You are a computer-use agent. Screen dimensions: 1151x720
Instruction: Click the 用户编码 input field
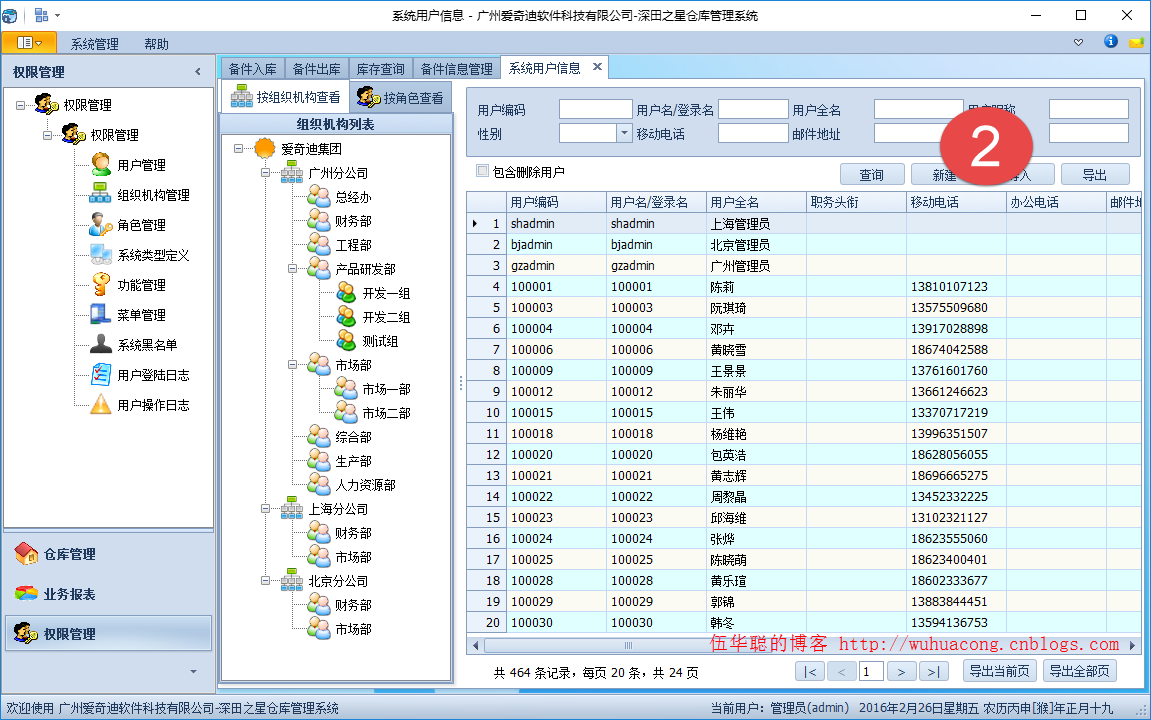coord(595,110)
